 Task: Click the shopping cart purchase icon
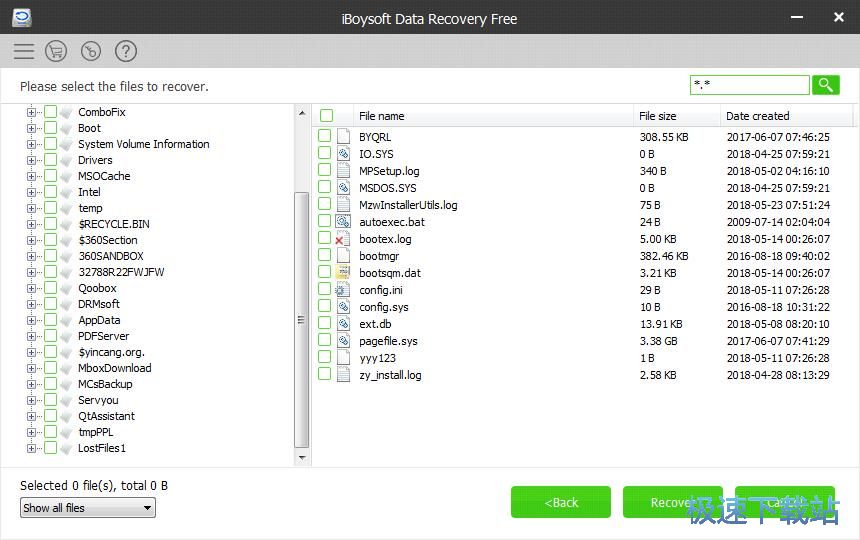click(x=56, y=51)
